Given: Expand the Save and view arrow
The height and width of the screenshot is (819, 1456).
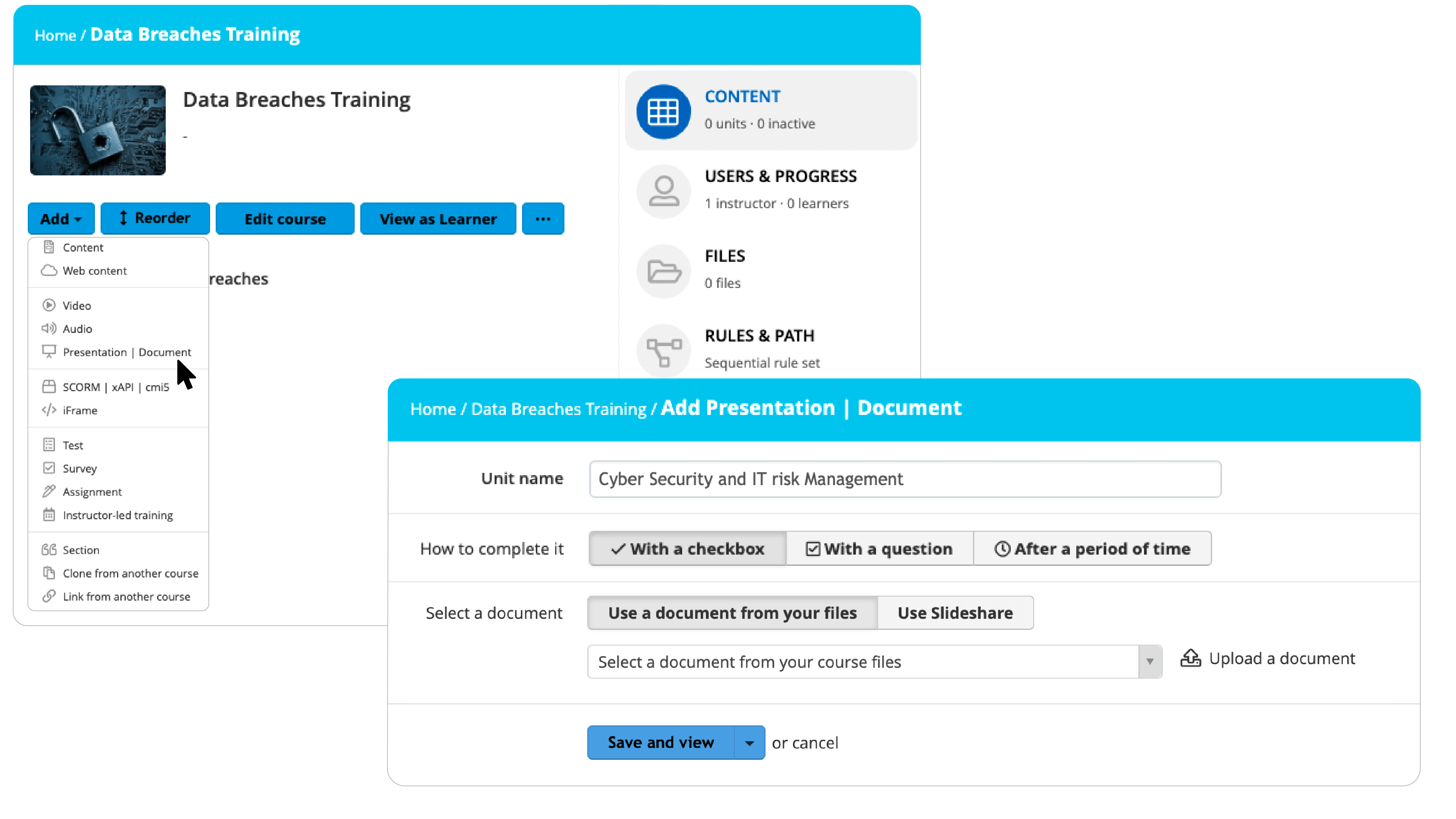Looking at the screenshot, I should pyautogui.click(x=749, y=743).
